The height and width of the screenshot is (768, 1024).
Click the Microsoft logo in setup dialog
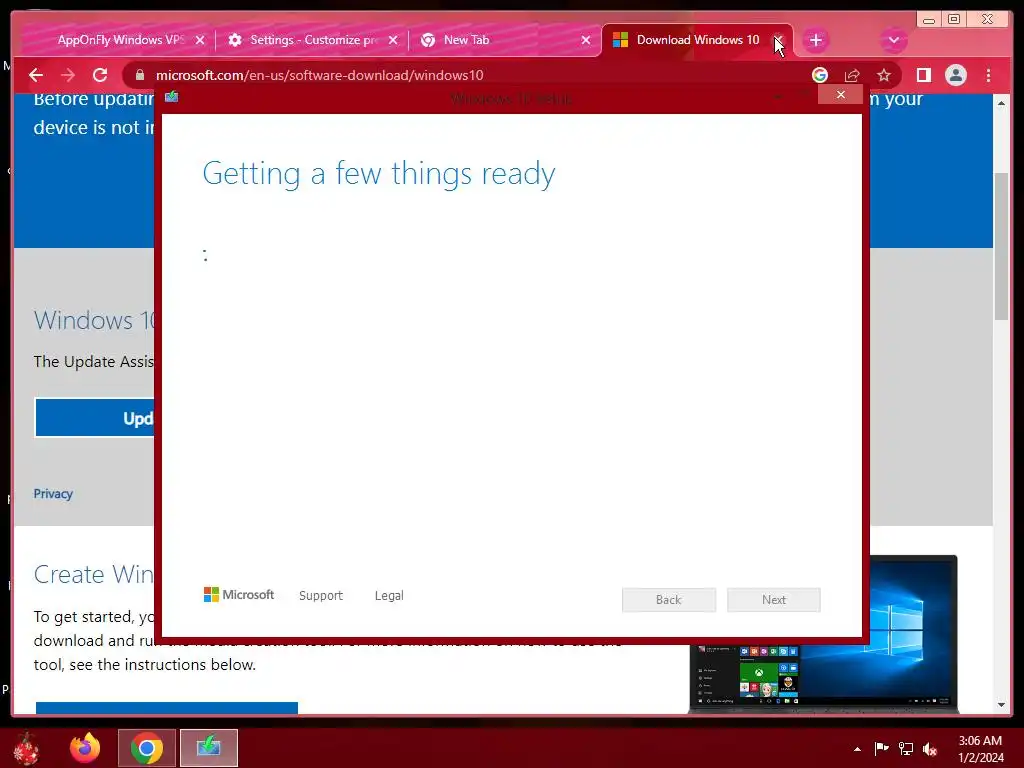[x=239, y=594]
